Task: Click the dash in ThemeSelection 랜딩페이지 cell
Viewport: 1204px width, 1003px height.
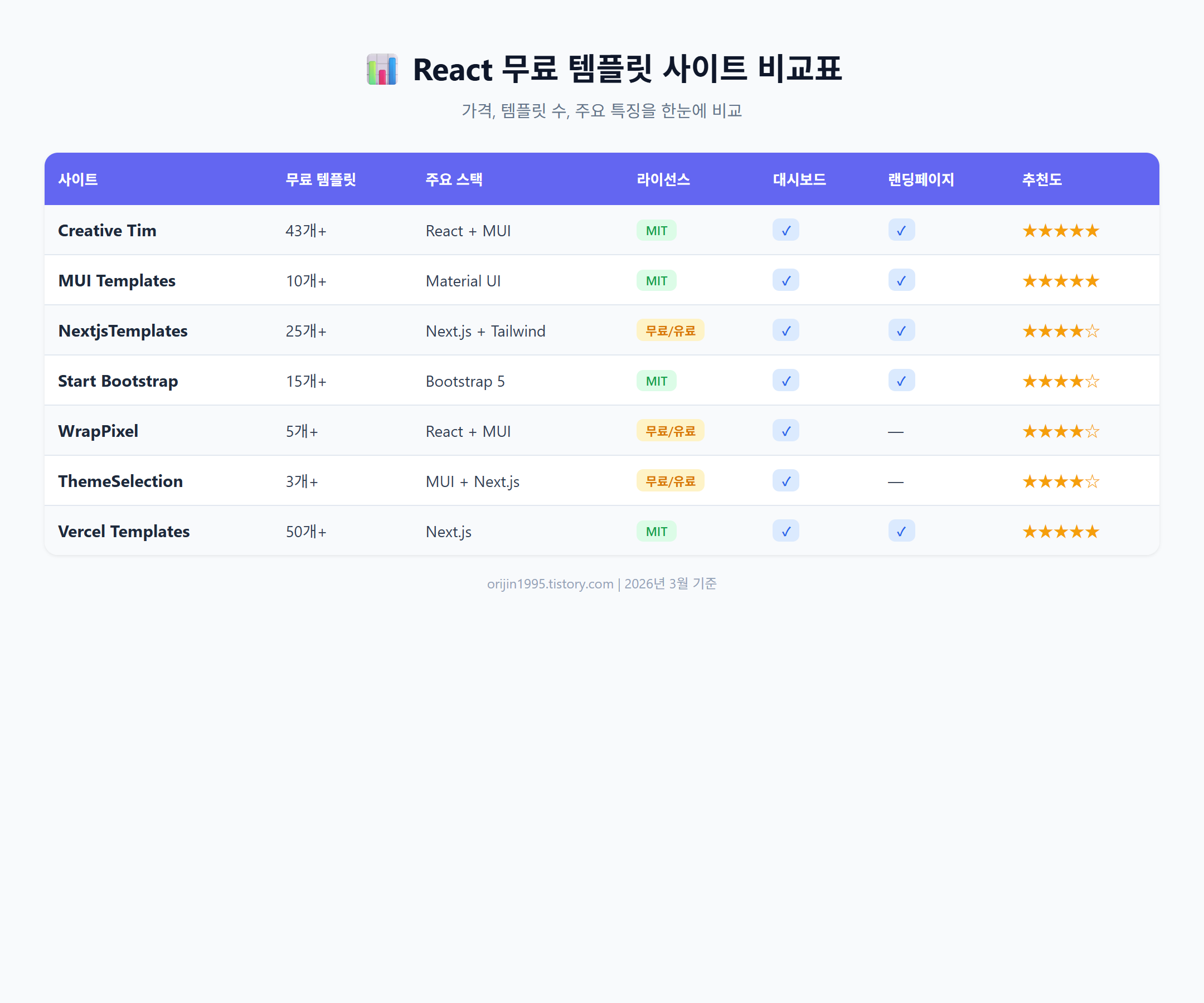Action: click(896, 481)
